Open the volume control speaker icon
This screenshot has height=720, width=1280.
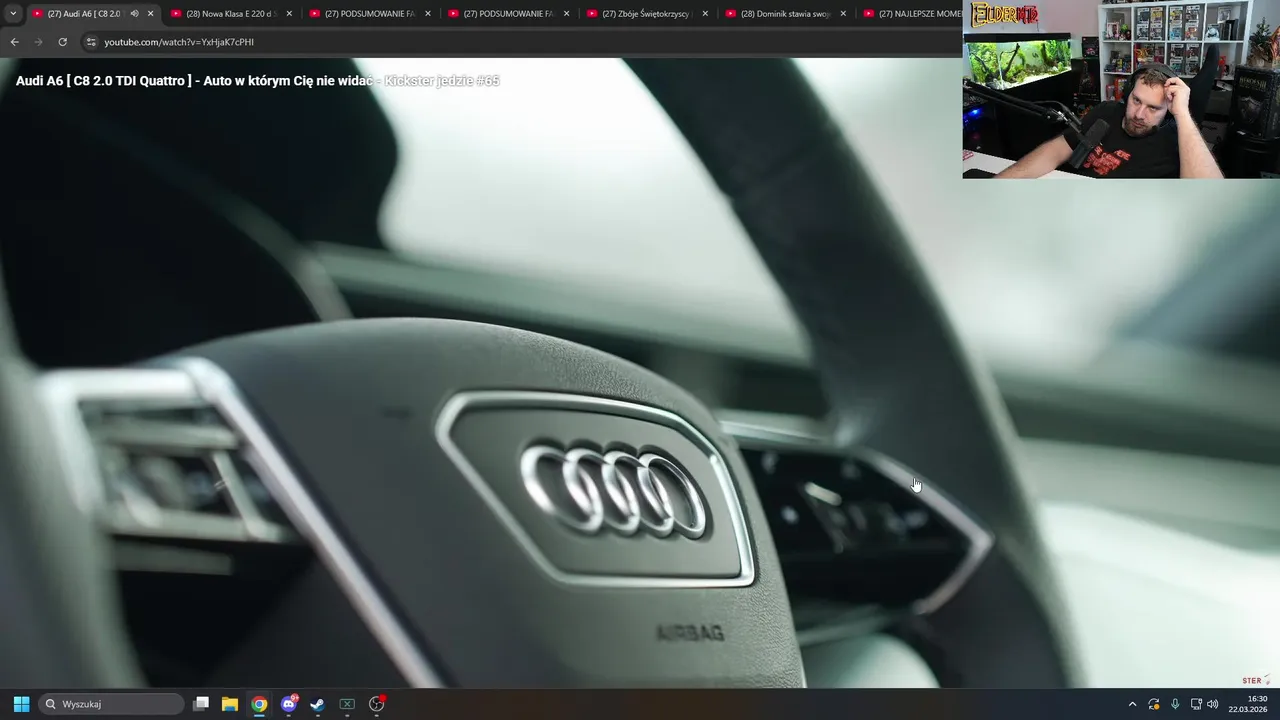click(x=1213, y=704)
